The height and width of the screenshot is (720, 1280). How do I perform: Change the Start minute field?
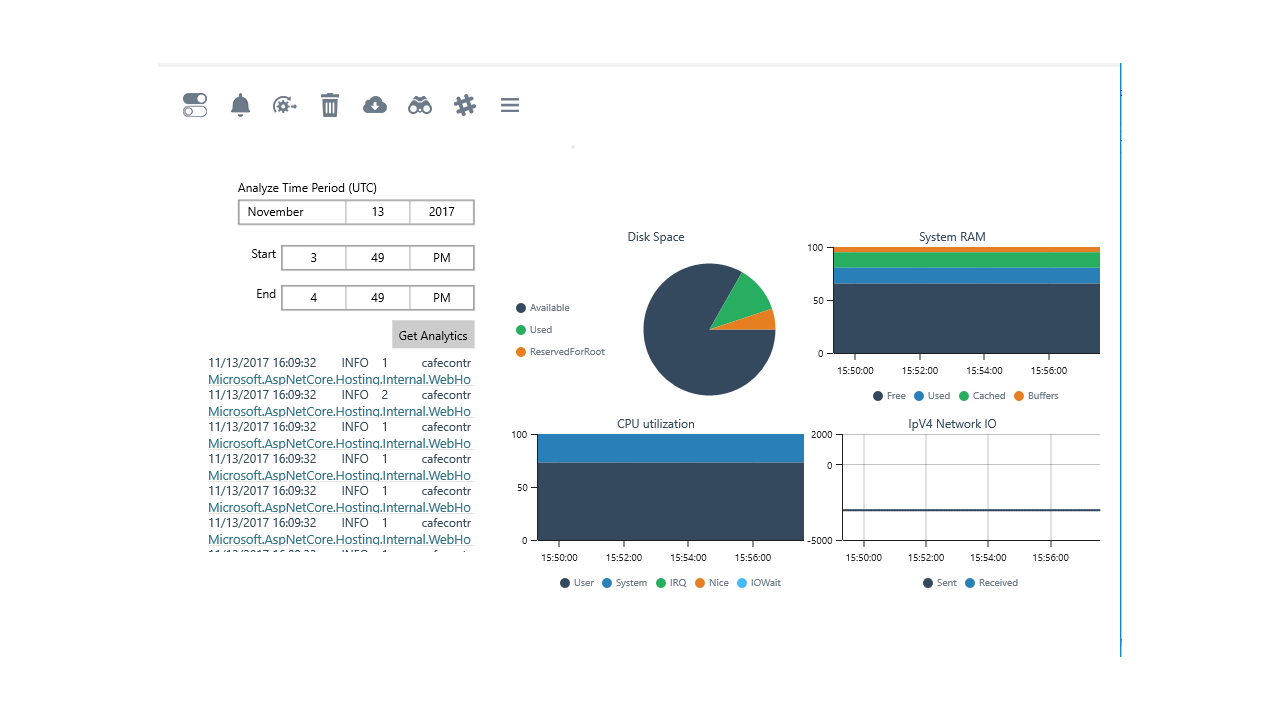tap(378, 258)
